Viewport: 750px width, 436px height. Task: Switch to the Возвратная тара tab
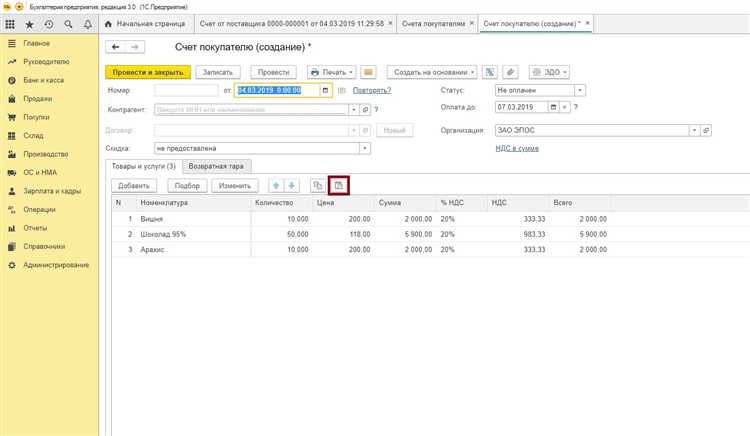218,166
